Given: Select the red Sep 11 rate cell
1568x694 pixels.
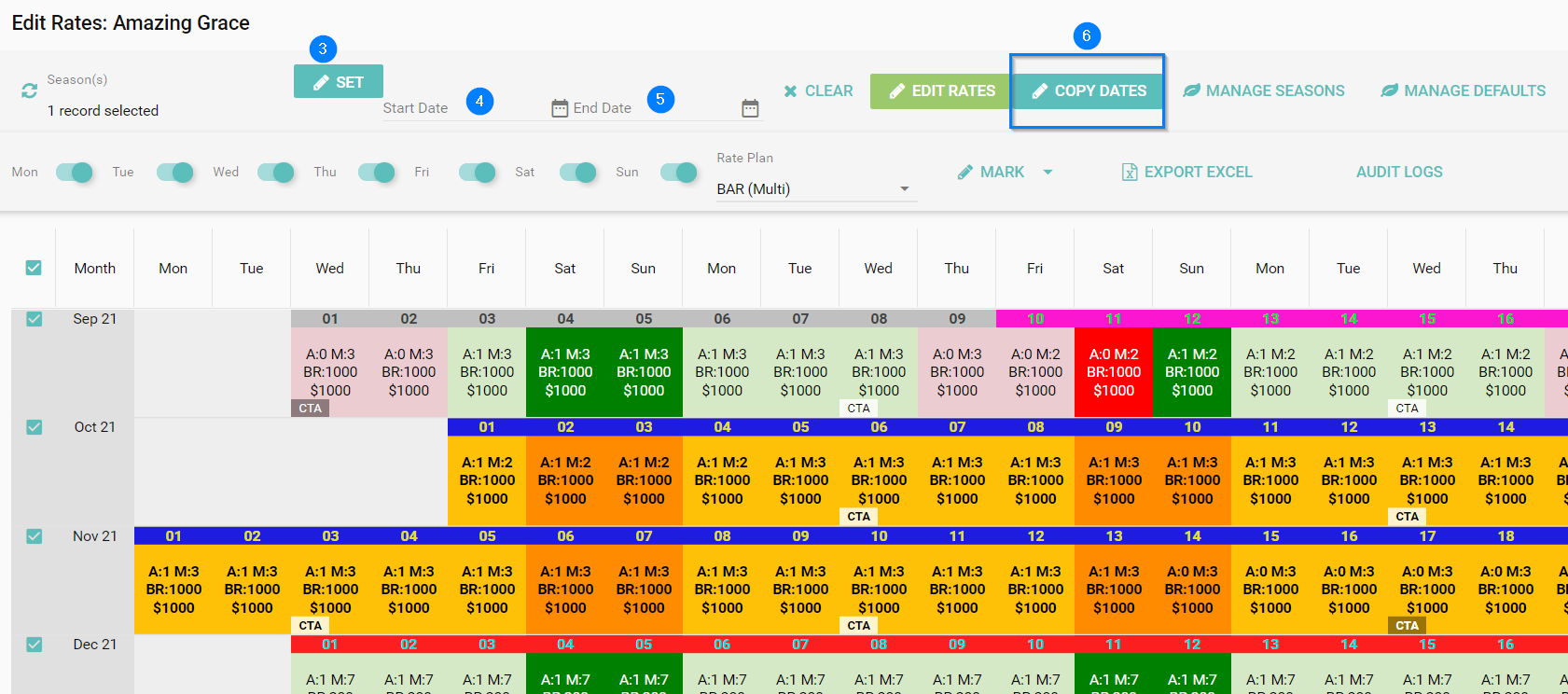Looking at the screenshot, I should 1114,371.
